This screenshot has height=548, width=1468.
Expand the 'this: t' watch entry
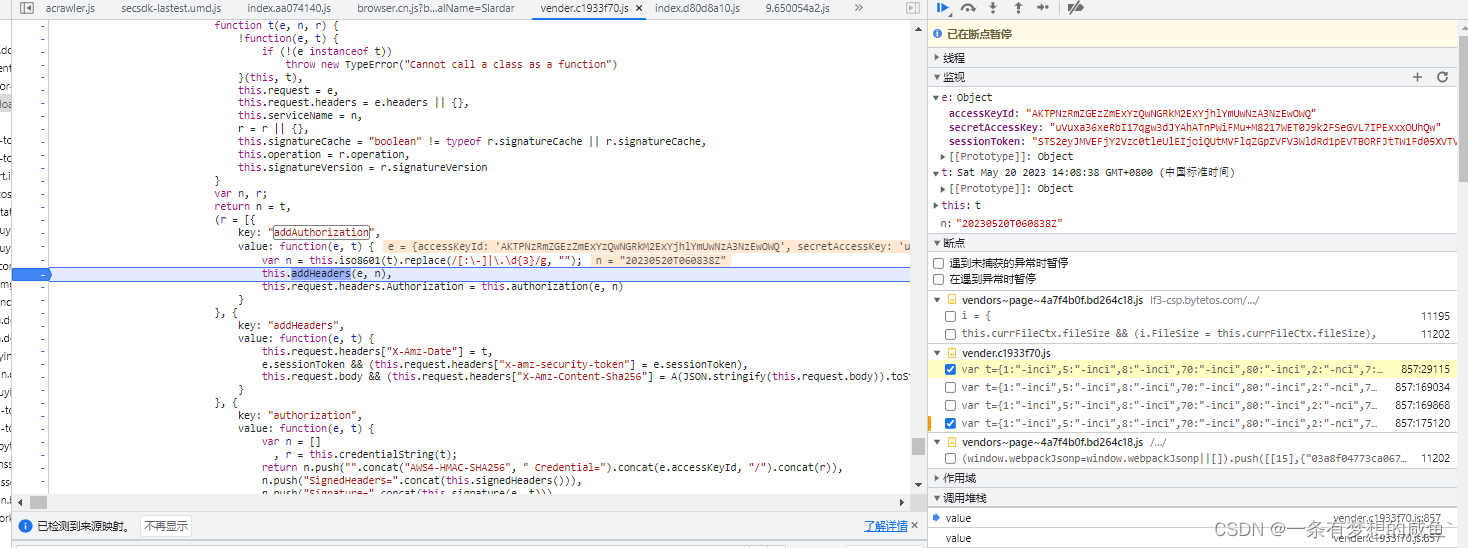click(x=935, y=206)
